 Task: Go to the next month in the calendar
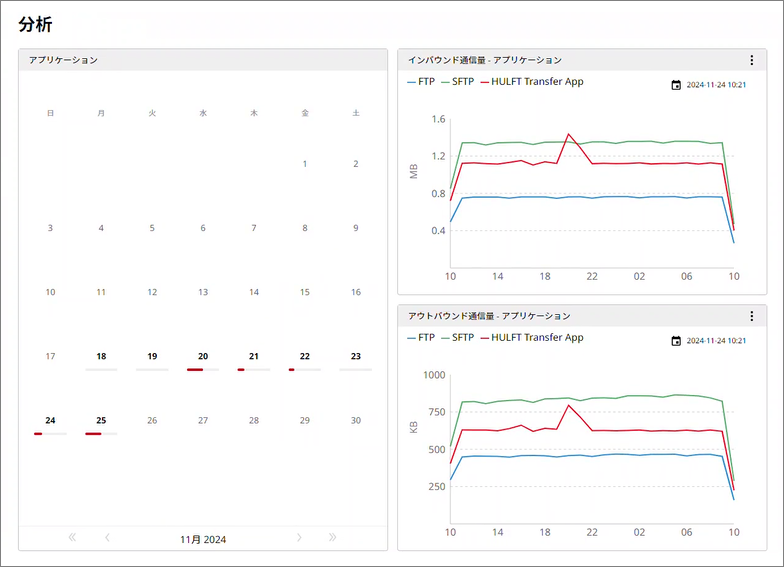(298, 538)
